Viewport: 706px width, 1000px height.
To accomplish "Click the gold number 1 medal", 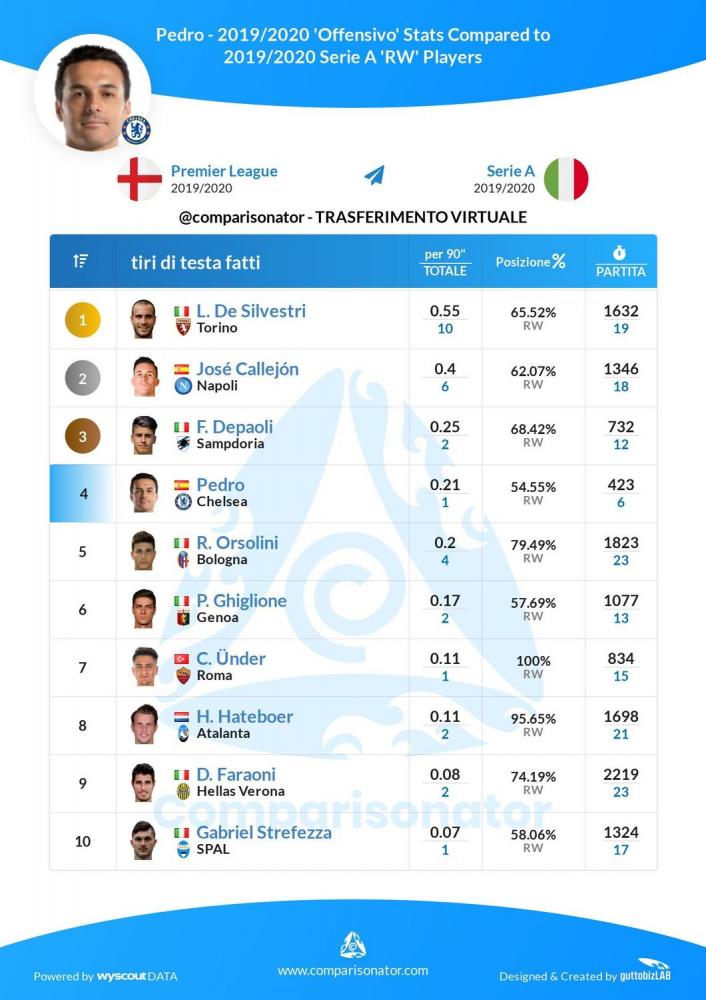I will (82, 320).
